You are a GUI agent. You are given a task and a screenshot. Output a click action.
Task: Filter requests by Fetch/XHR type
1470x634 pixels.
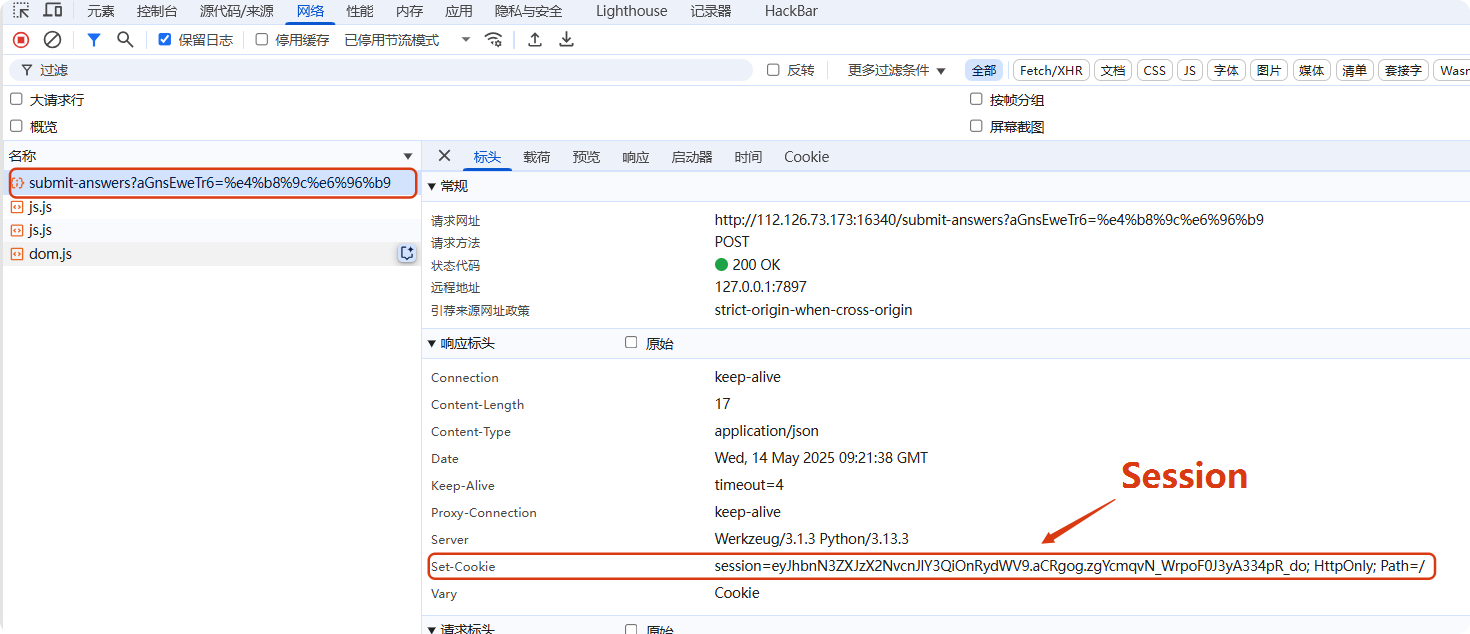pyautogui.click(x=1051, y=70)
